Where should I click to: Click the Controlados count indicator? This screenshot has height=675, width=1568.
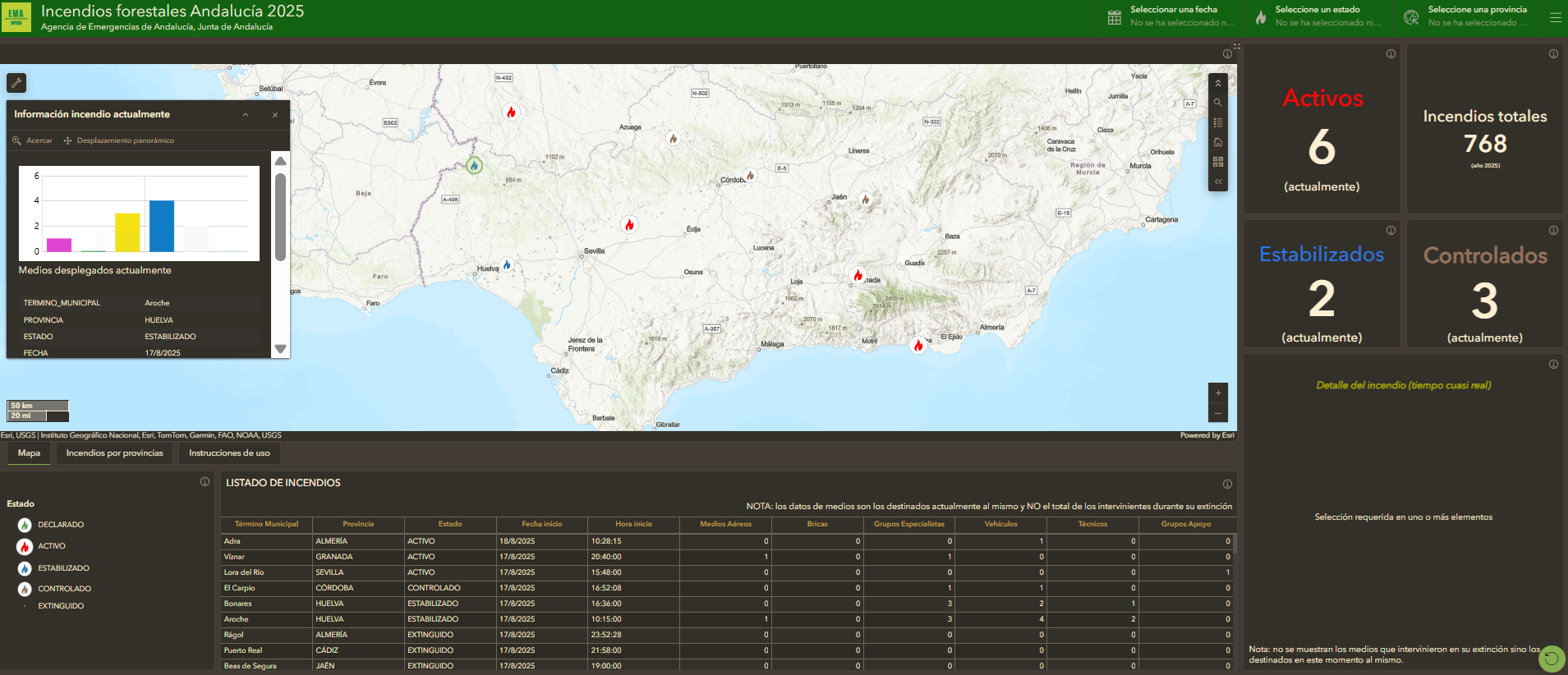[1485, 301]
